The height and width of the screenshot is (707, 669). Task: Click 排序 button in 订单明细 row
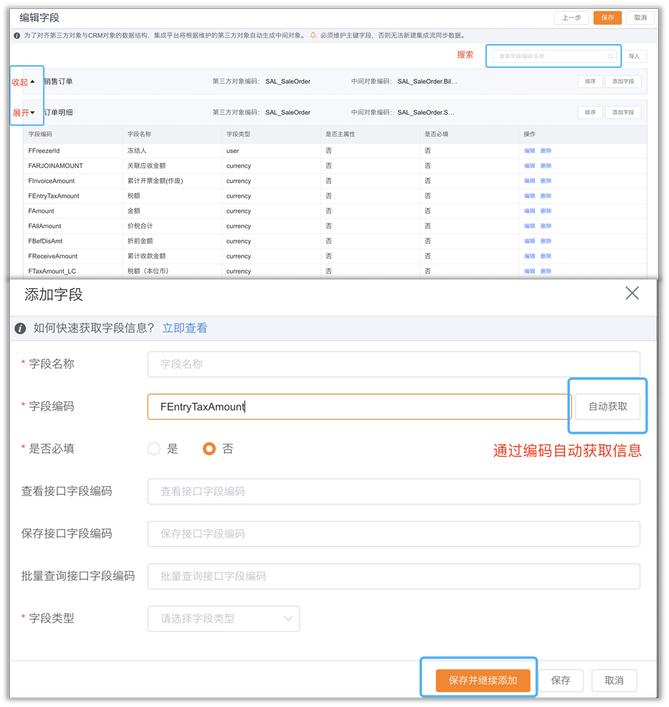click(590, 113)
